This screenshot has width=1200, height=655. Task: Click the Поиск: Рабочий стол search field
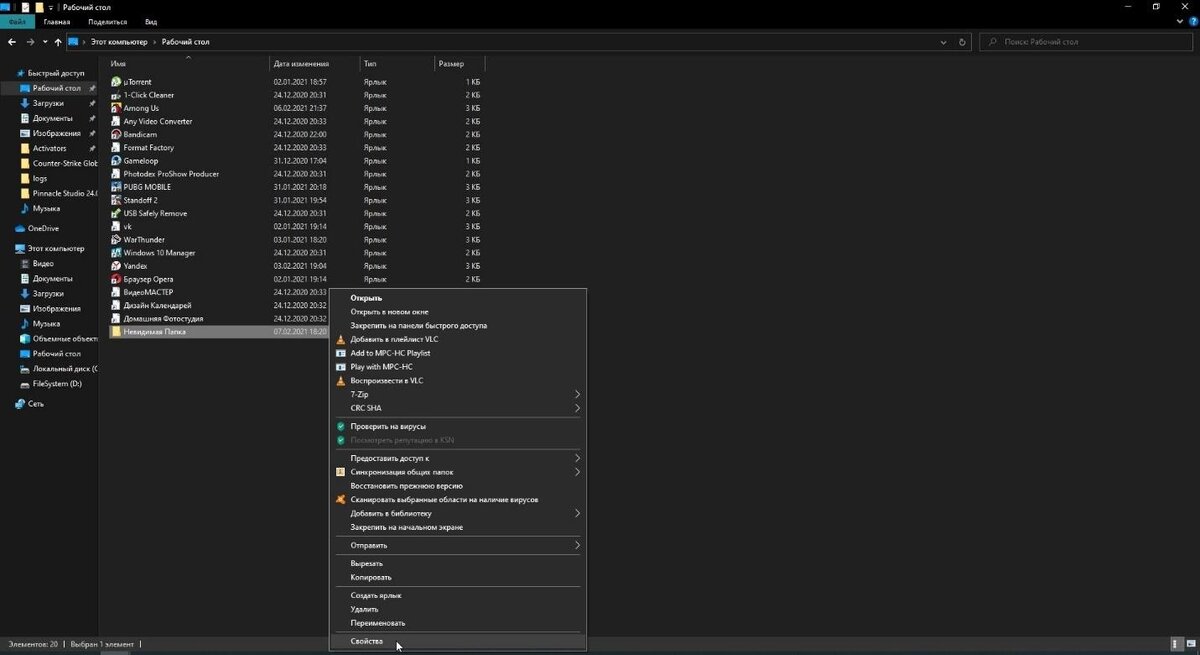pos(1086,42)
